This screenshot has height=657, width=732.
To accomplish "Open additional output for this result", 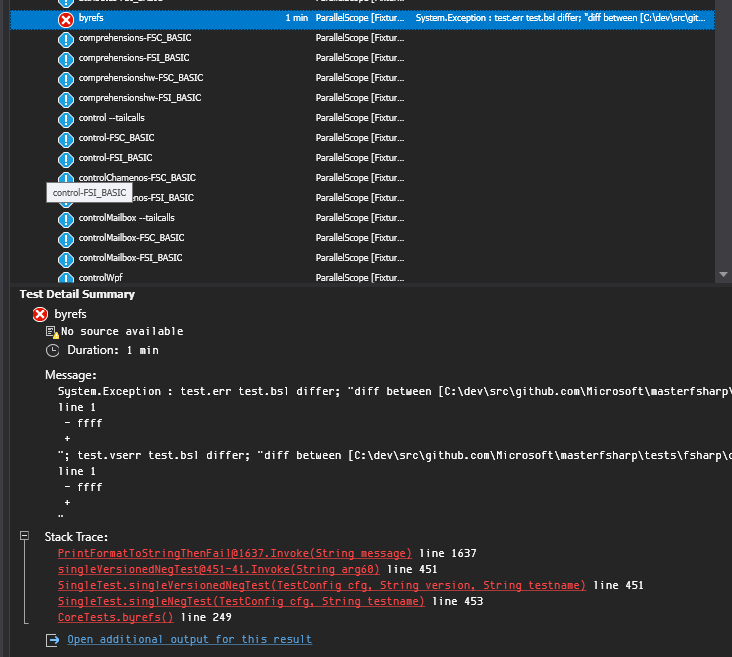I will [x=189, y=639].
